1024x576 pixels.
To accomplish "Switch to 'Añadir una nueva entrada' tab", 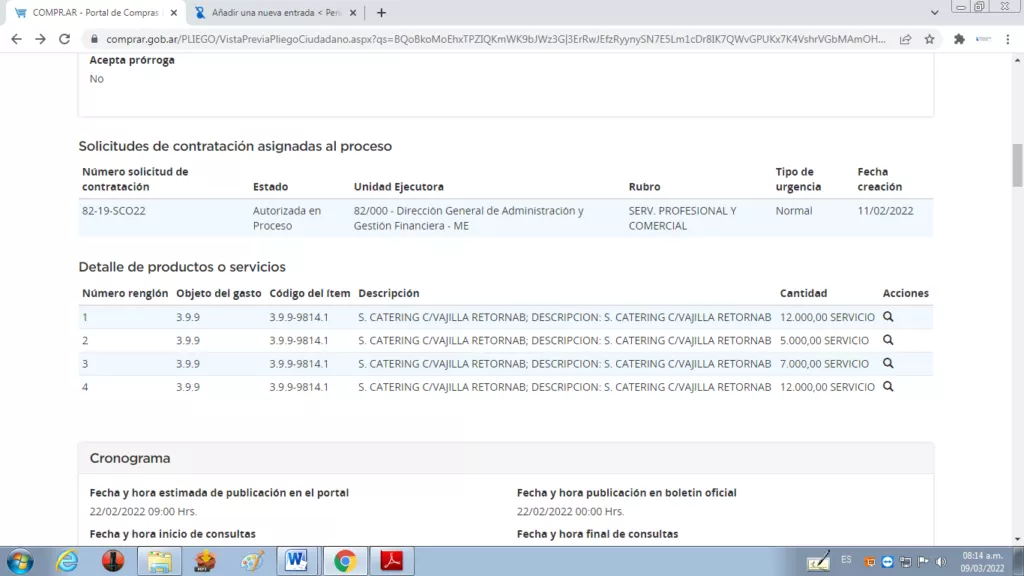I will tap(270, 13).
